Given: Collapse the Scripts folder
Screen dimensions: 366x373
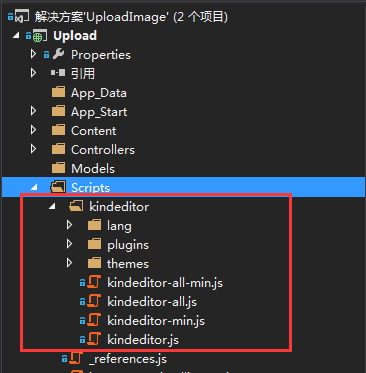Looking at the screenshot, I should click(x=34, y=188).
